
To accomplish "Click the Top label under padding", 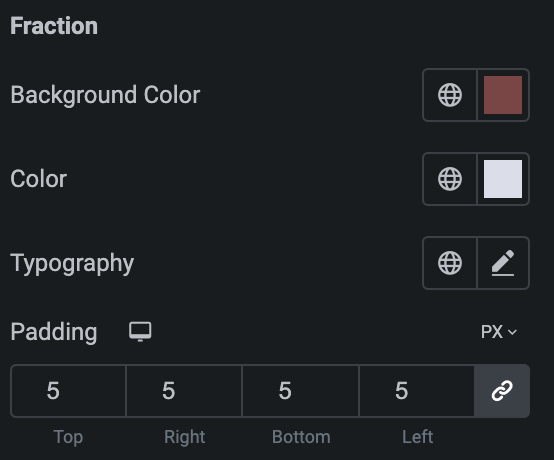I will pos(69,437).
